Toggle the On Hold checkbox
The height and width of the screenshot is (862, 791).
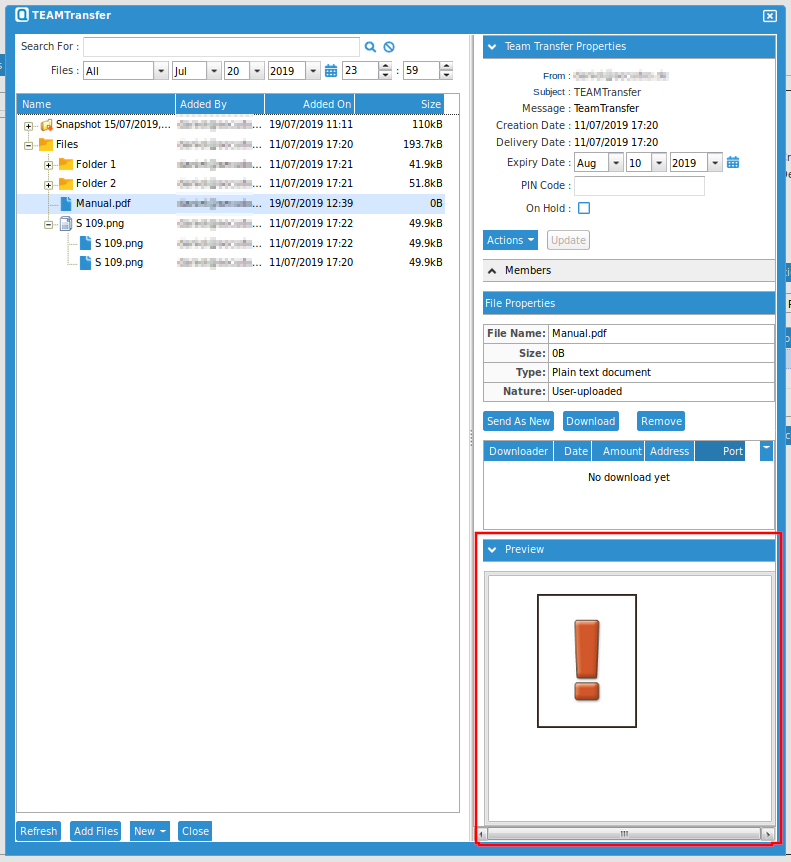(584, 208)
